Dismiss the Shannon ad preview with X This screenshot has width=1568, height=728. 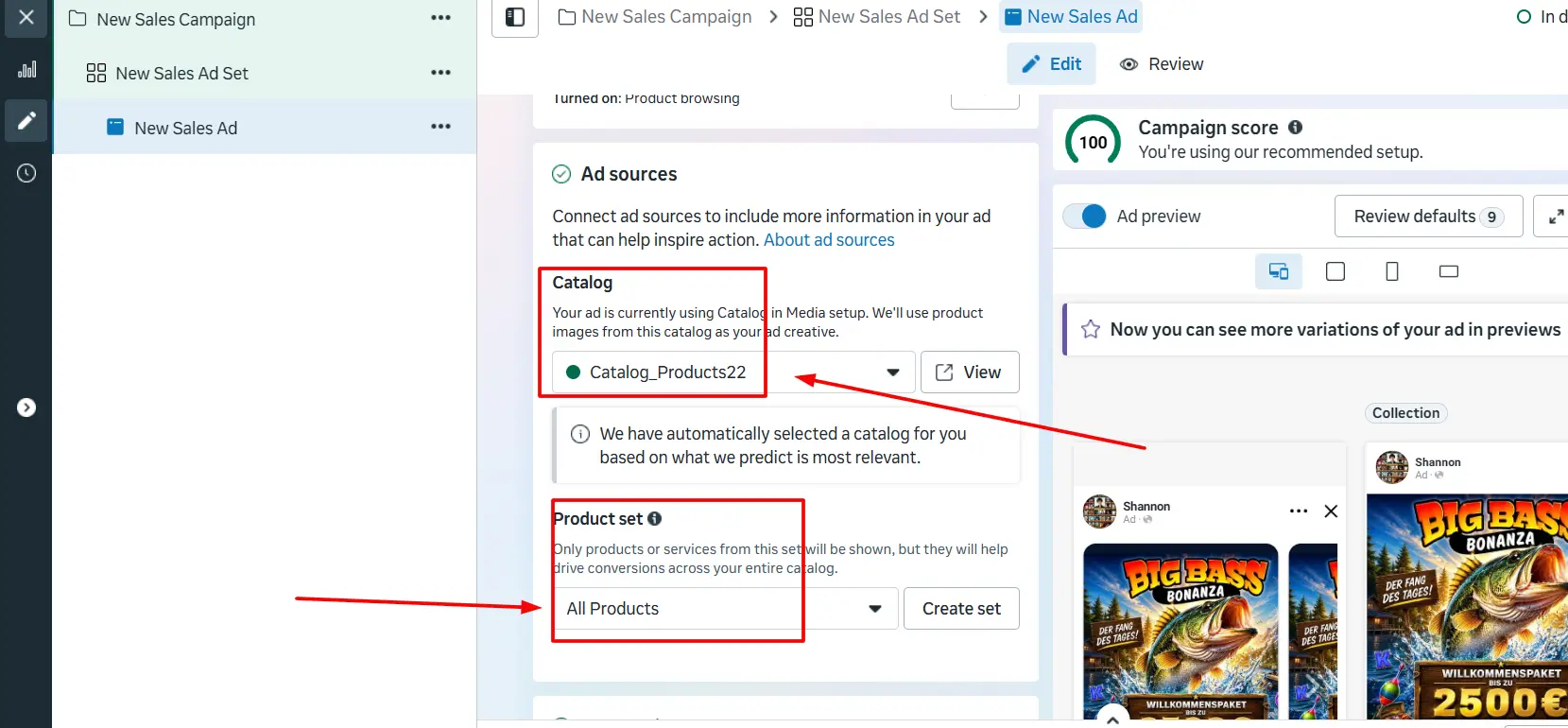point(1331,511)
